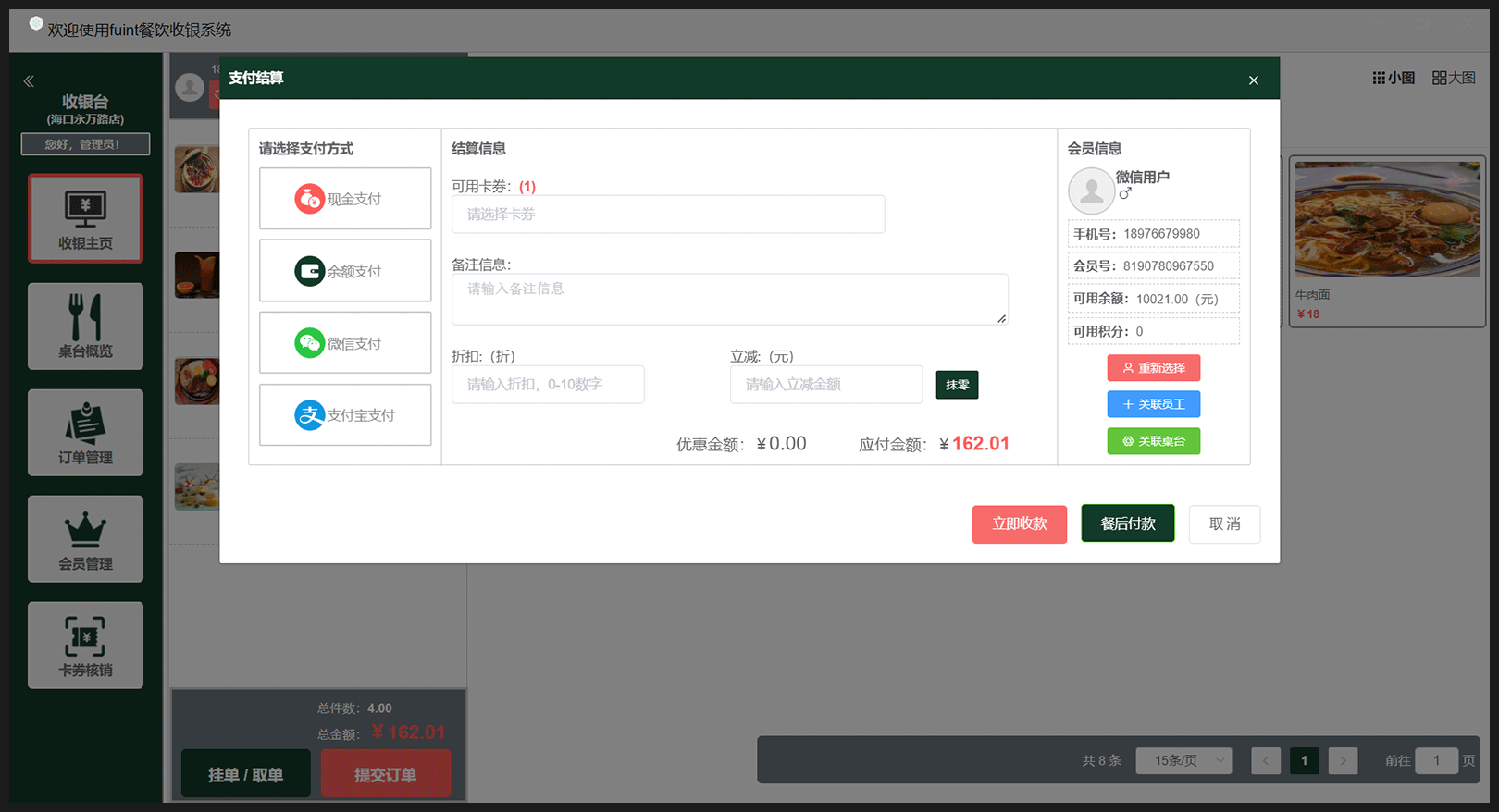The height and width of the screenshot is (812, 1499).
Task: Click the available coupon count (1)
Action: pyautogui.click(x=527, y=187)
